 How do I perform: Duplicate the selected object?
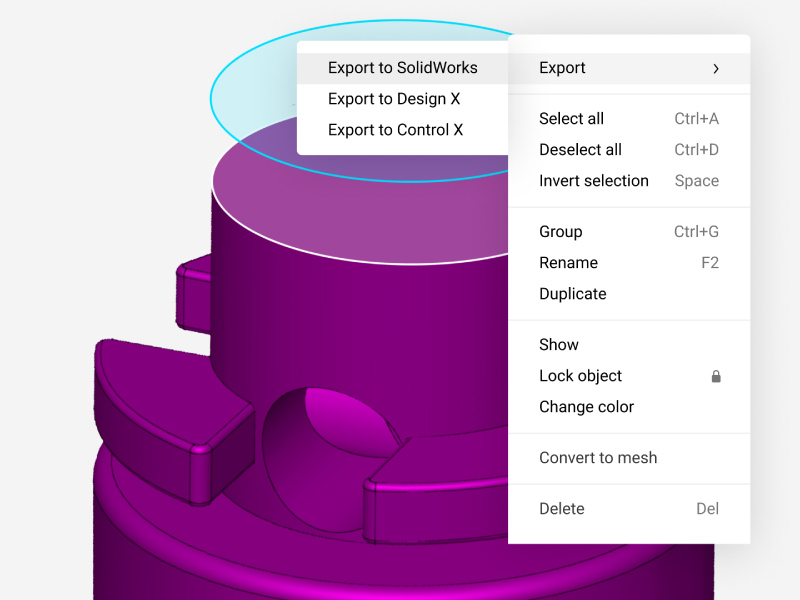[x=572, y=294]
